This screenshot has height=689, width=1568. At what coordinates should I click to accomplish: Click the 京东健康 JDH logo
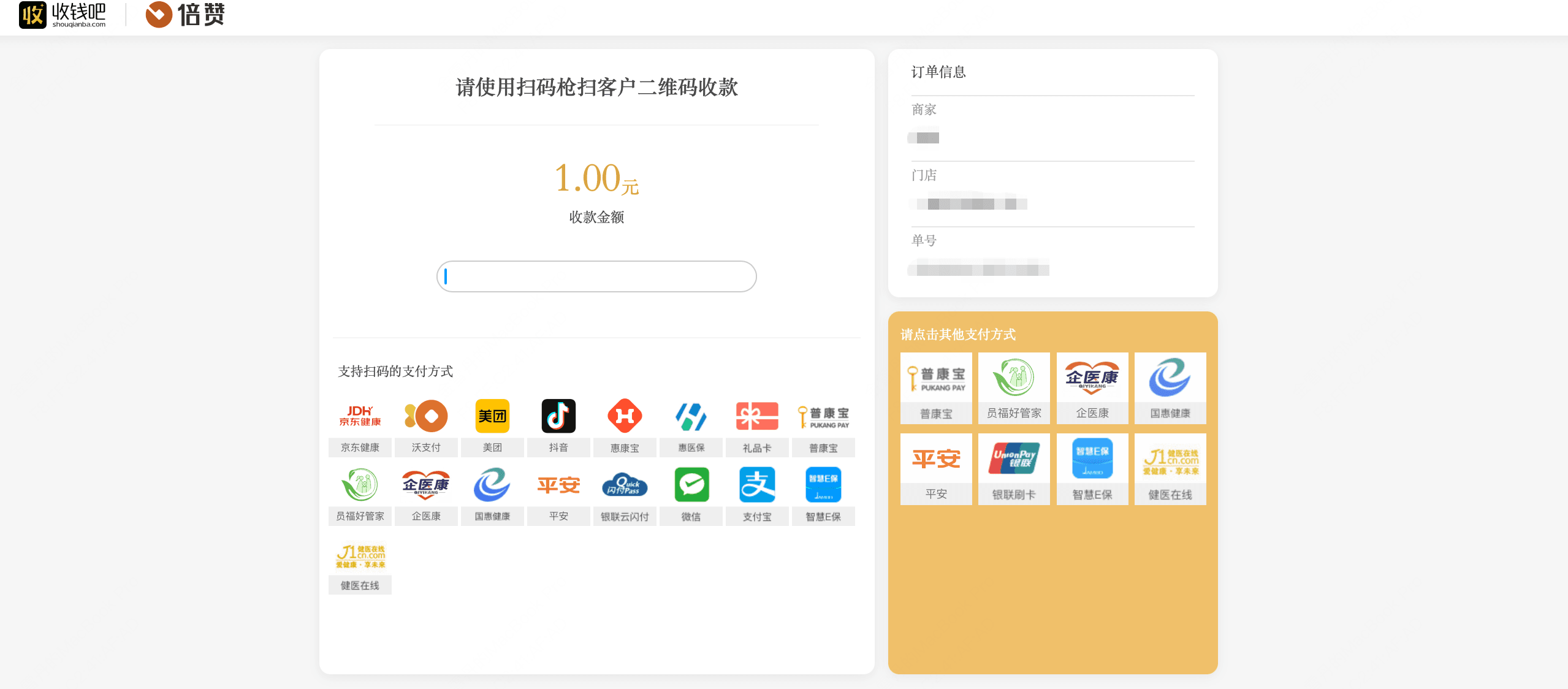360,416
